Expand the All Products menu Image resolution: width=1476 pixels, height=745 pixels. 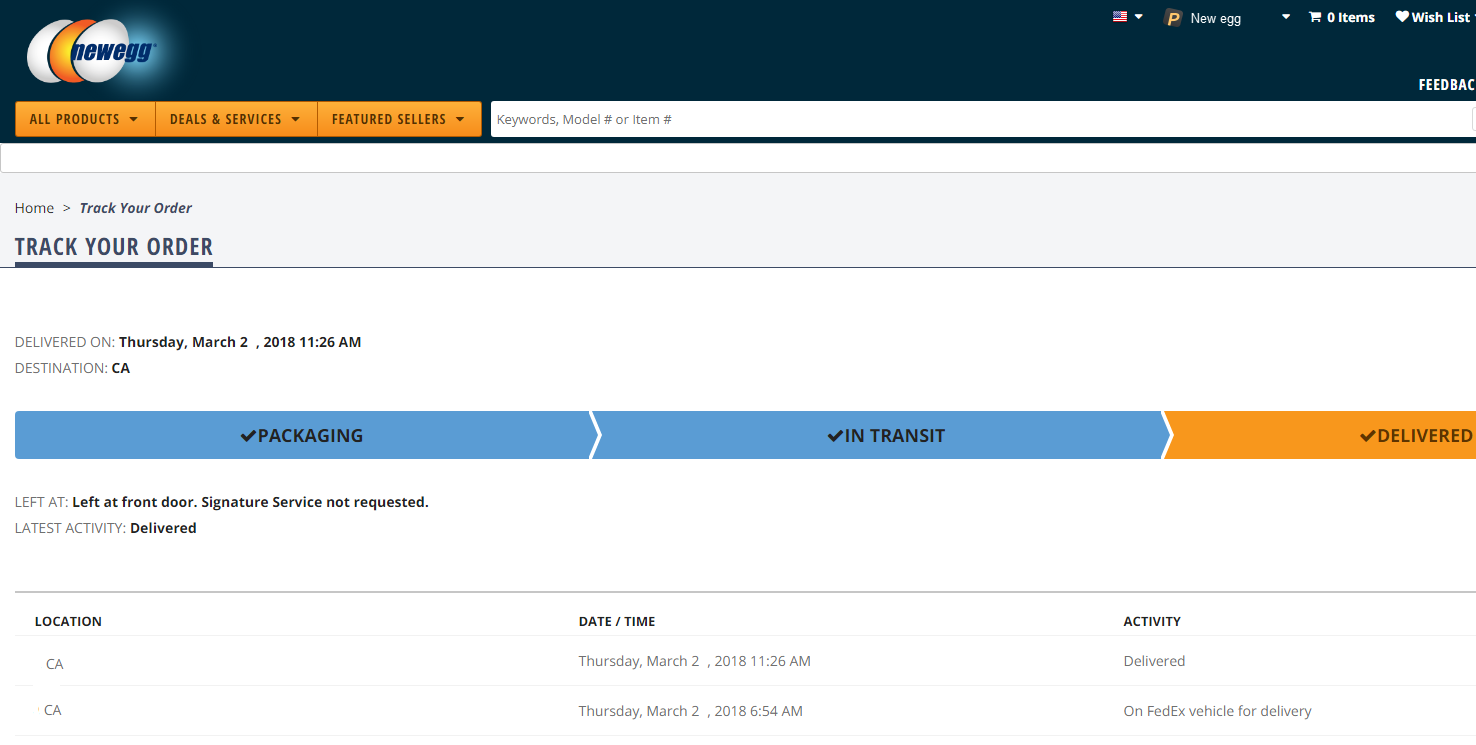click(x=85, y=119)
